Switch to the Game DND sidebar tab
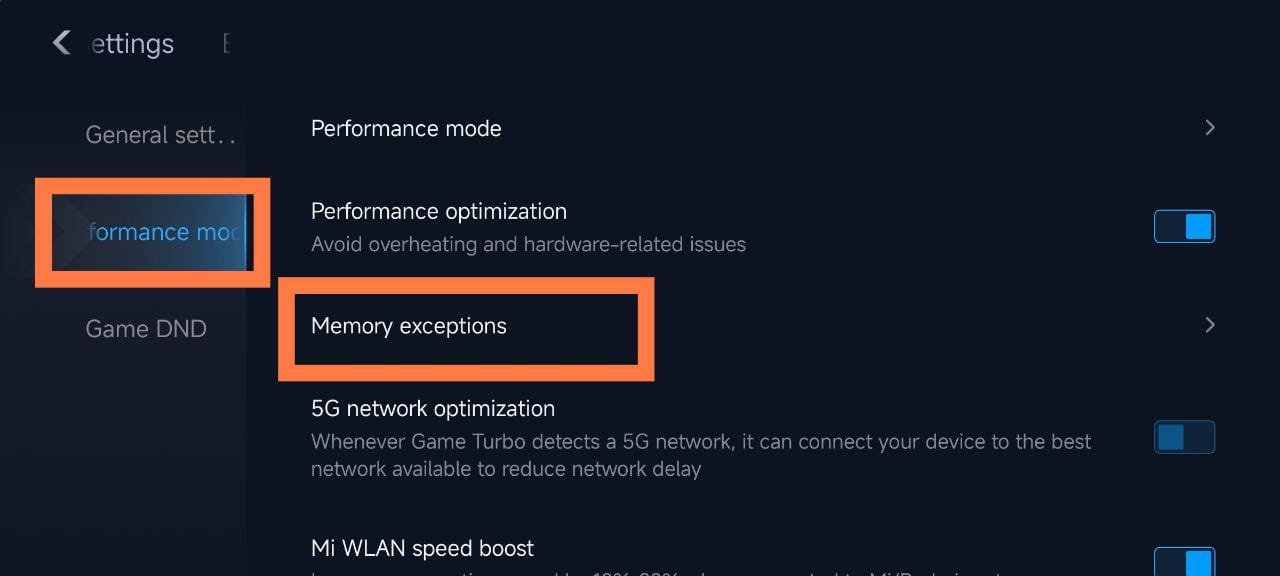The image size is (1280, 576). pos(146,329)
